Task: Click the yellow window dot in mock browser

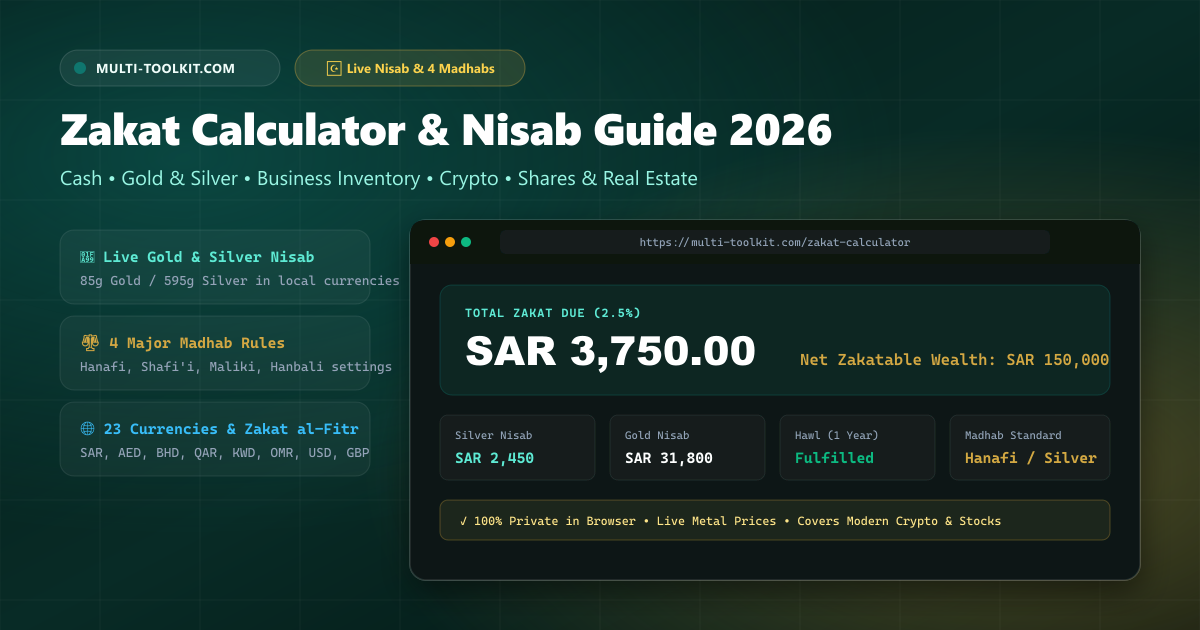Action: point(450,242)
